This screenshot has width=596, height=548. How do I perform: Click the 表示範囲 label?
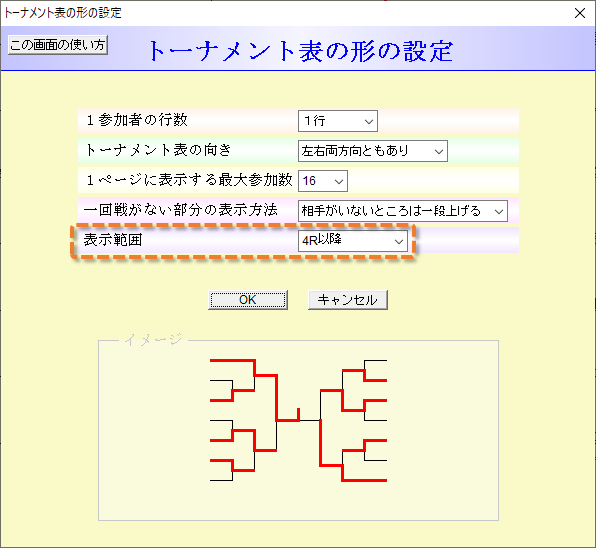(x=113, y=240)
